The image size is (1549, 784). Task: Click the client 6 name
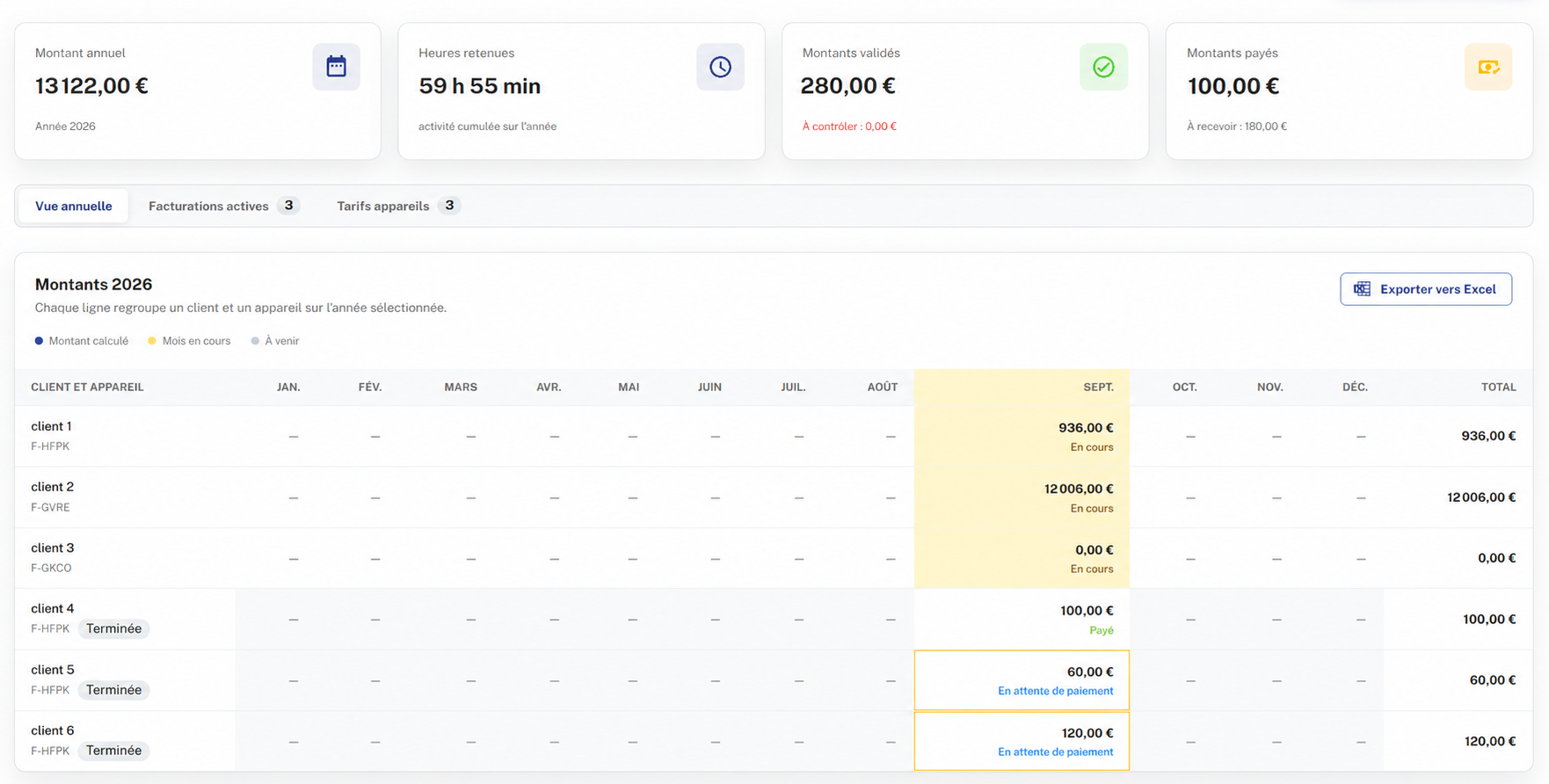(x=53, y=730)
